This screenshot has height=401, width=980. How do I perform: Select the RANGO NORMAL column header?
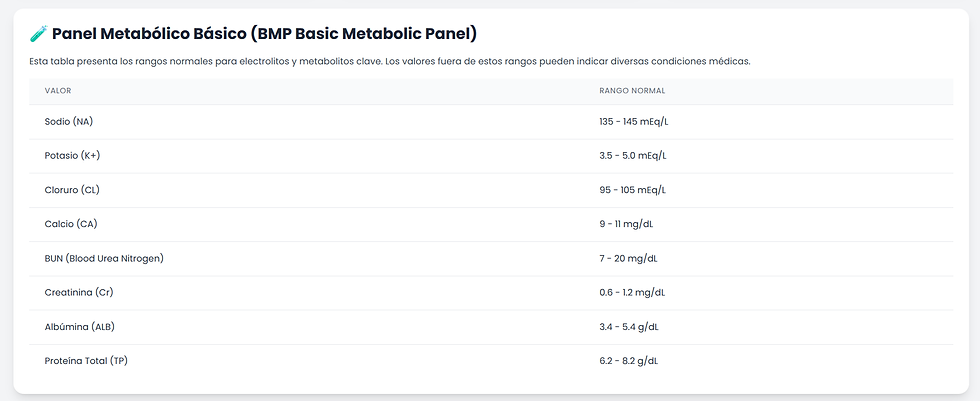[632, 91]
